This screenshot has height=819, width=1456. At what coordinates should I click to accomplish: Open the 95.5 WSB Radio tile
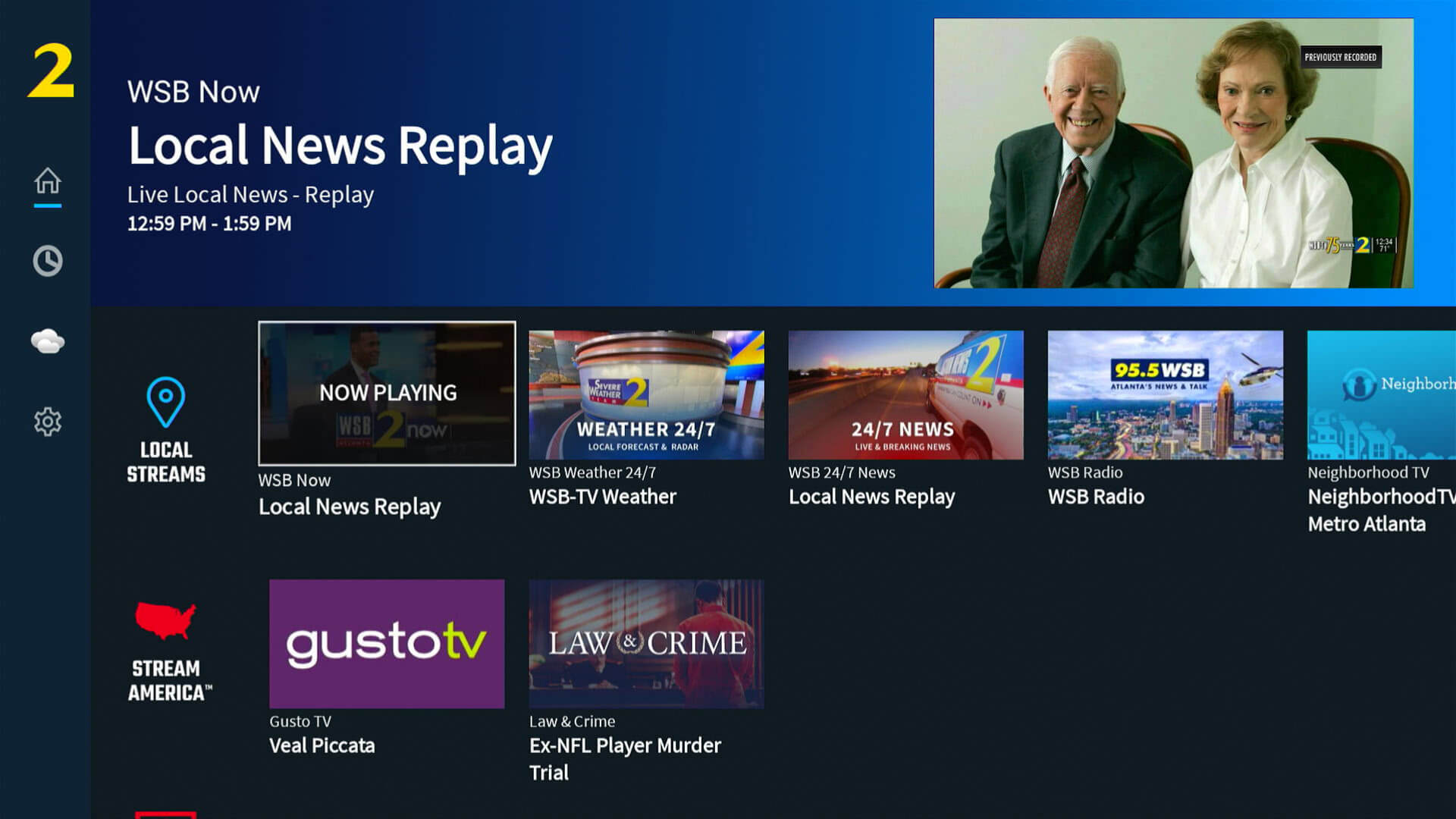tap(1165, 394)
